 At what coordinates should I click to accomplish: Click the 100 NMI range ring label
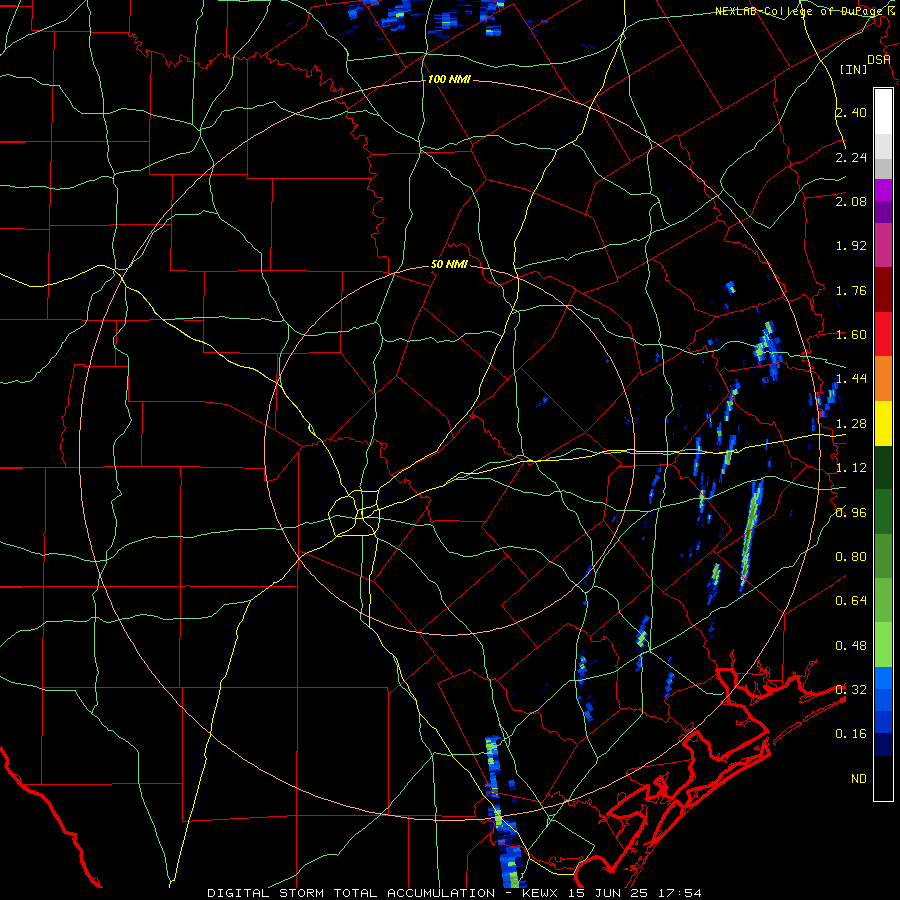pyautogui.click(x=449, y=79)
